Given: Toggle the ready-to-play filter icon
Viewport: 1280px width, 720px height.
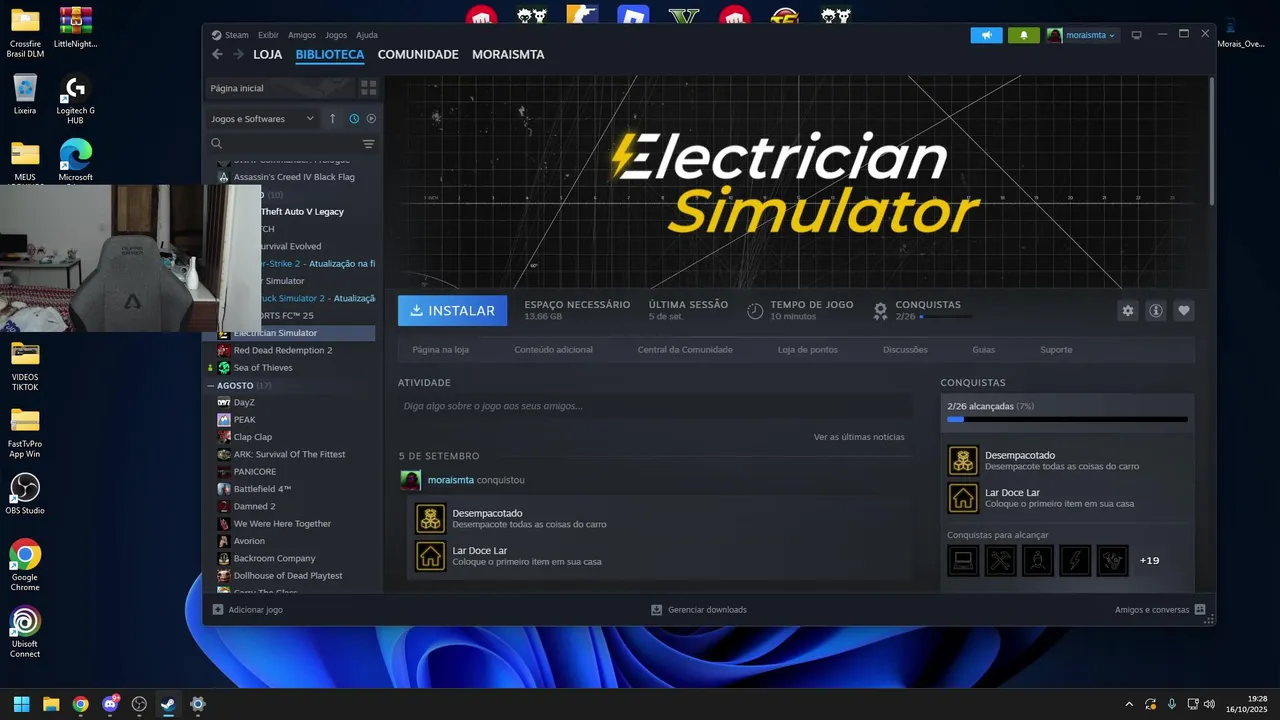Looking at the screenshot, I should [371, 118].
